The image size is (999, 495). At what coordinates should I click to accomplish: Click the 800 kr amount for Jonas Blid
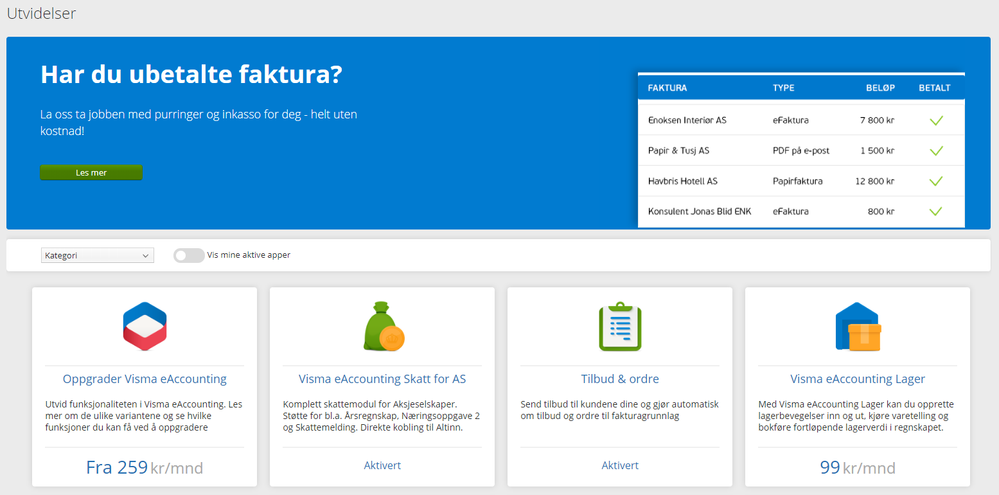(x=882, y=212)
